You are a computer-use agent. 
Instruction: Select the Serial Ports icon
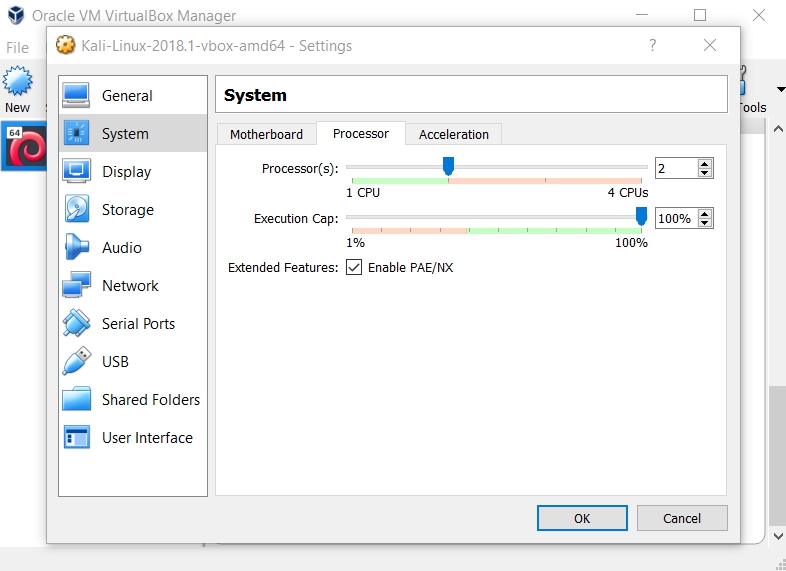tap(77, 324)
